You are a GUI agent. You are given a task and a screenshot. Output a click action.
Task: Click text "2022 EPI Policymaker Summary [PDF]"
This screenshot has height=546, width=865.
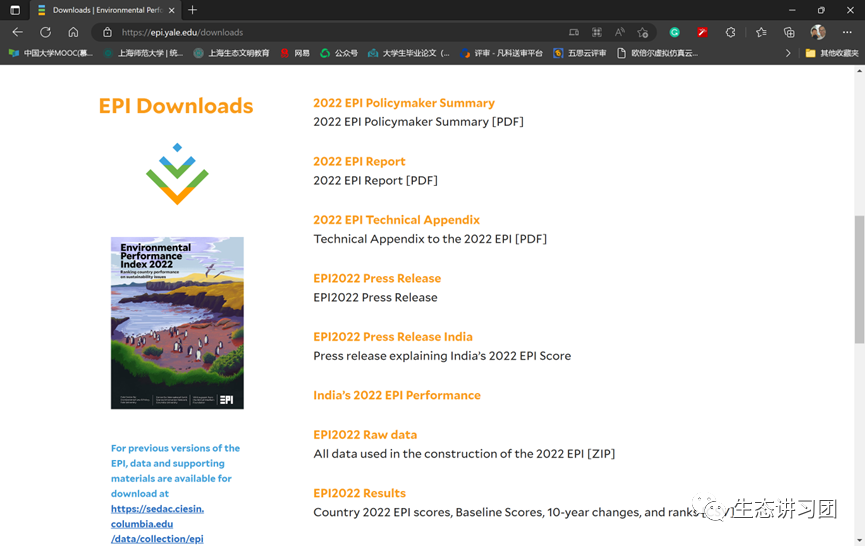[419, 122]
